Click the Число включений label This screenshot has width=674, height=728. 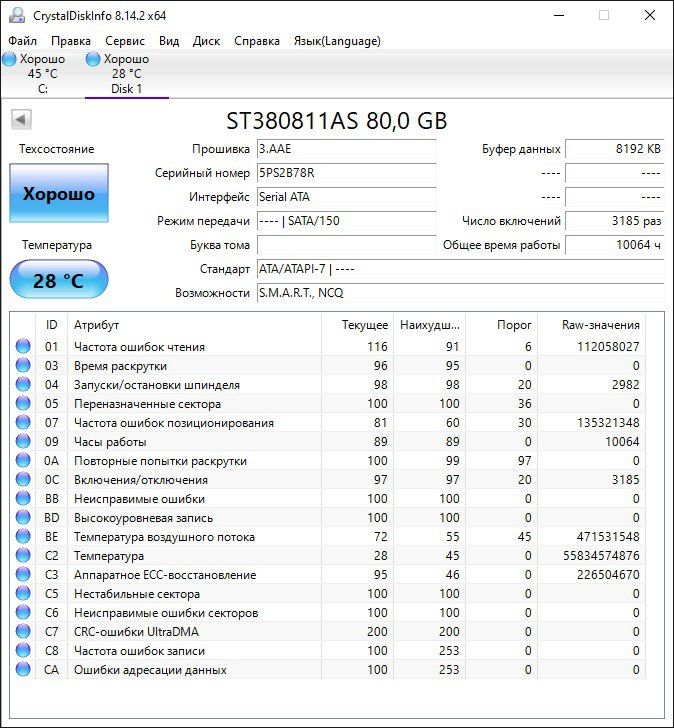pos(511,221)
